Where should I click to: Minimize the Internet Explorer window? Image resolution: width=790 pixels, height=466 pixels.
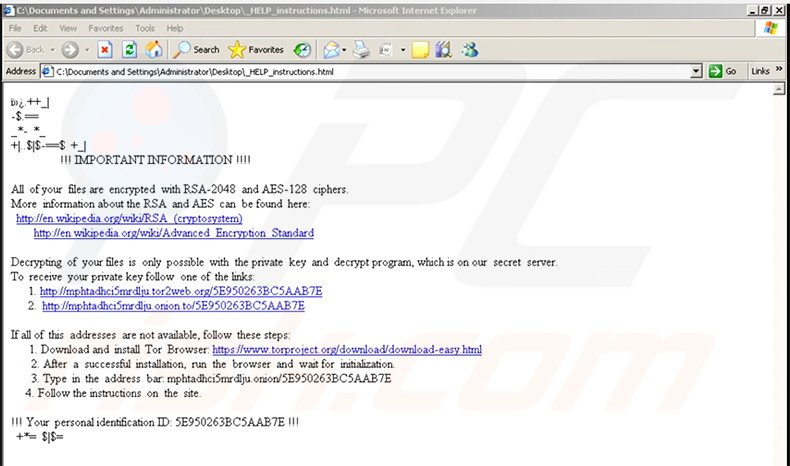(754, 10)
